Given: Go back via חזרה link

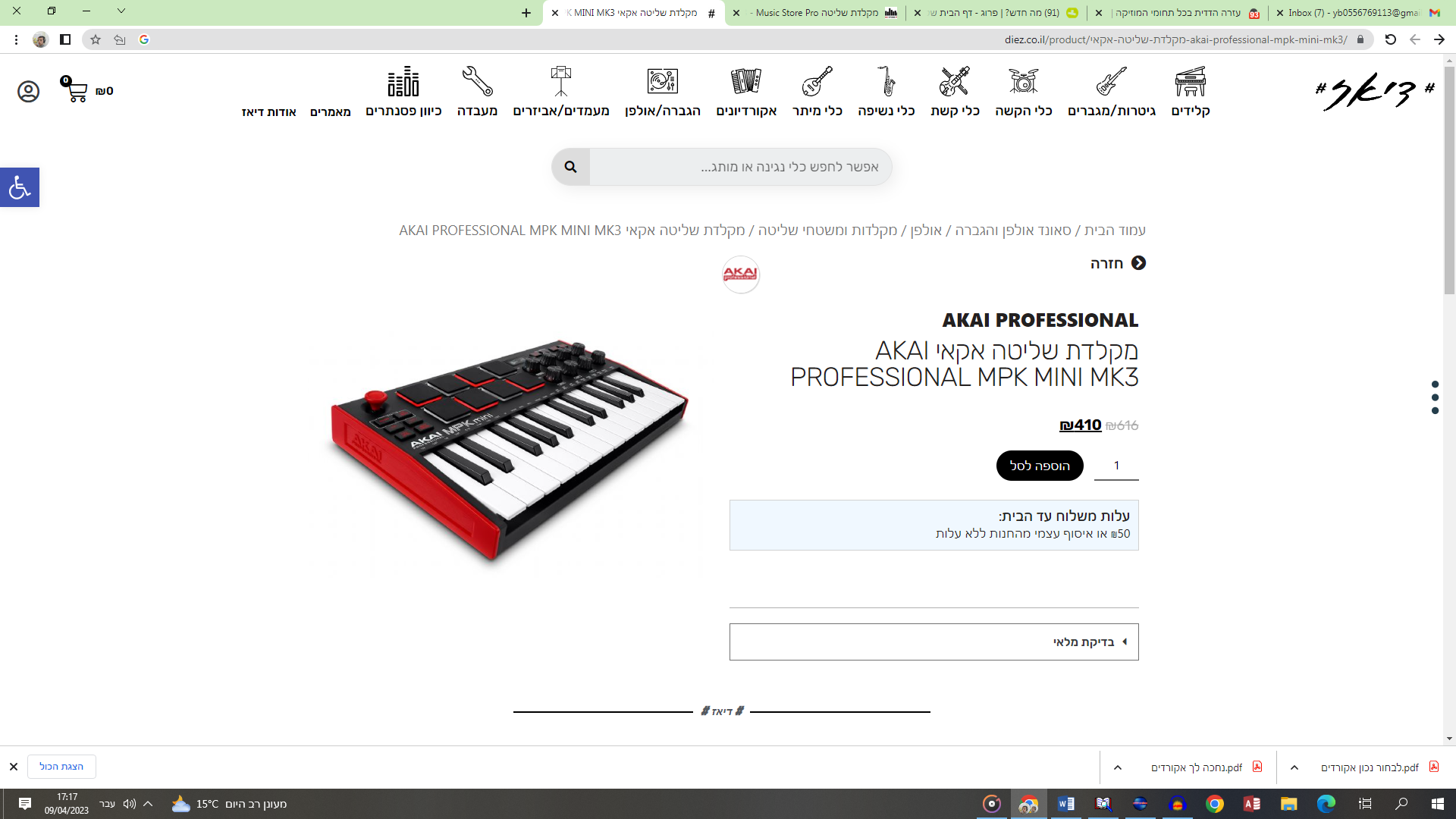Looking at the screenshot, I should pyautogui.click(x=1118, y=263).
